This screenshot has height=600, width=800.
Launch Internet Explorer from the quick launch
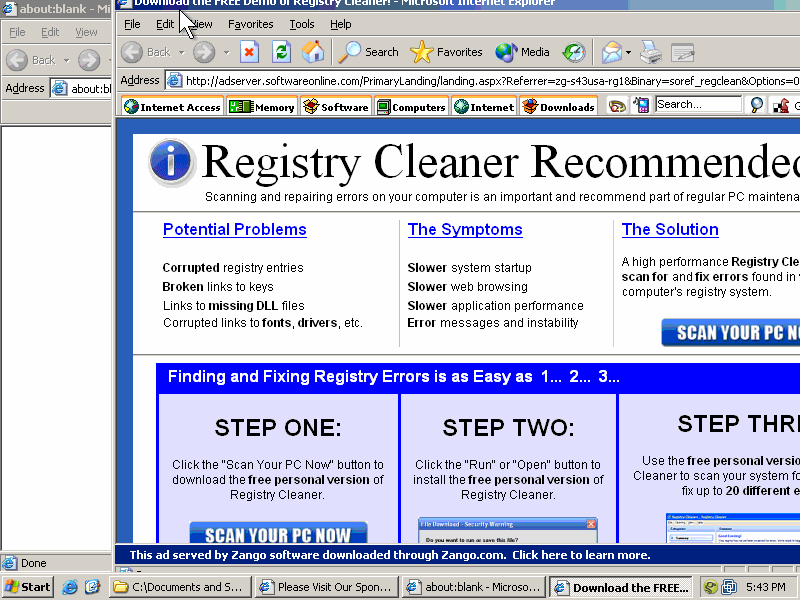[x=69, y=587]
